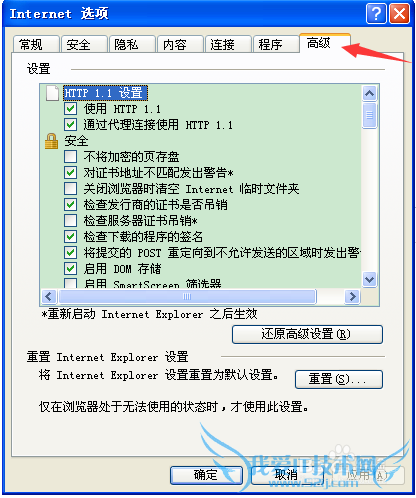416x498 pixels.
Task: Click 还原高级设置(R) button
Action: coord(307,334)
